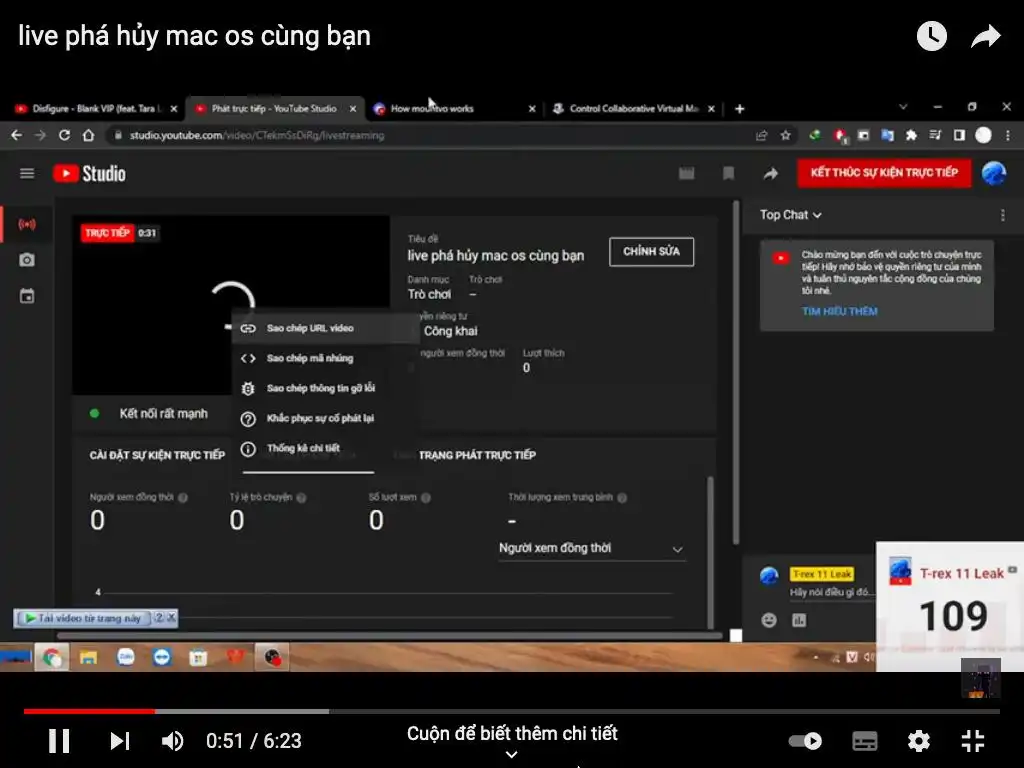Viewport: 1024px width, 768px height.
Task: Click the Hãy nói điều gì đó chat field
Action: (x=831, y=592)
